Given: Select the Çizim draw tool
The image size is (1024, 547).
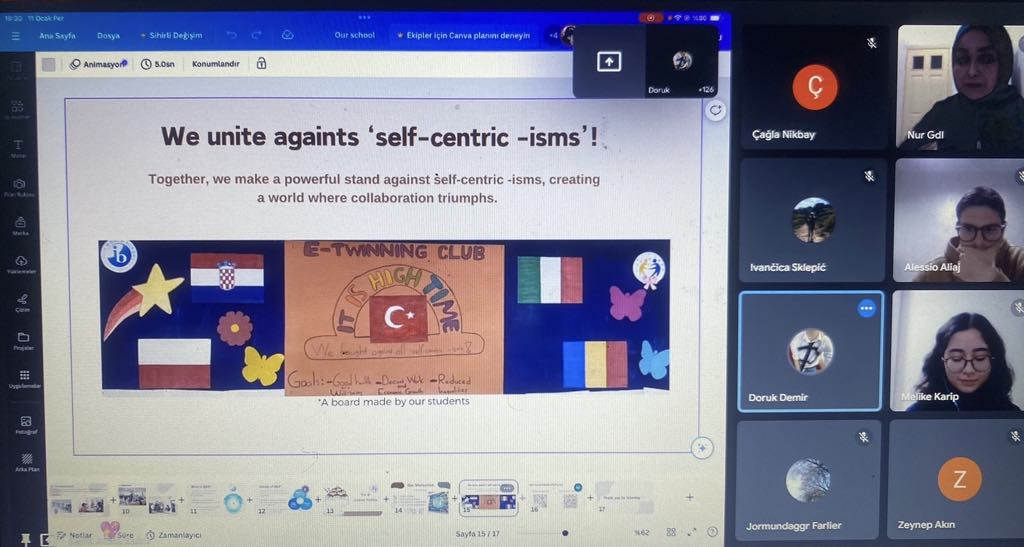Looking at the screenshot, I should click(22, 302).
